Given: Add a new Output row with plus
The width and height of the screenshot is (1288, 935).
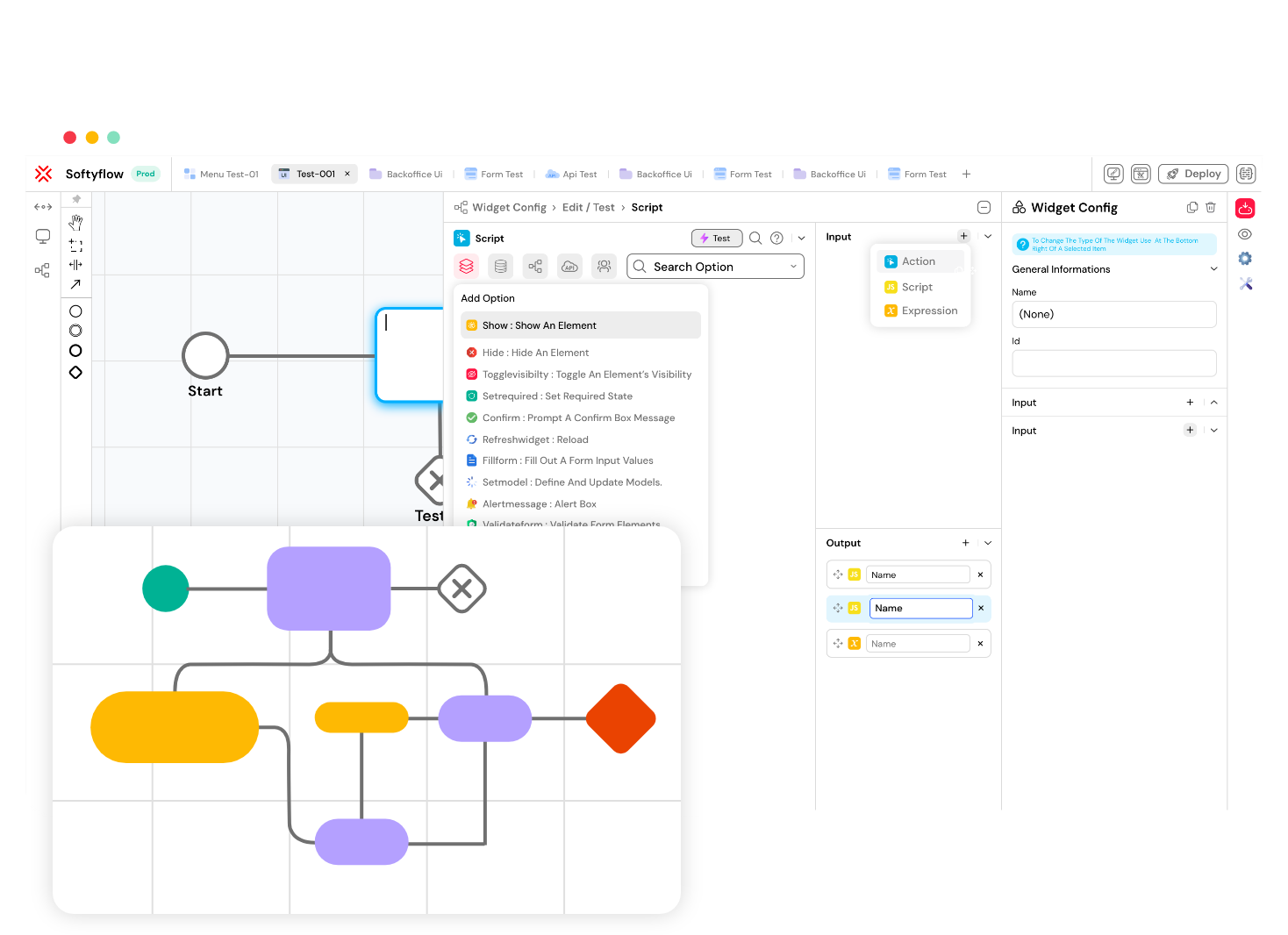Looking at the screenshot, I should 965,543.
